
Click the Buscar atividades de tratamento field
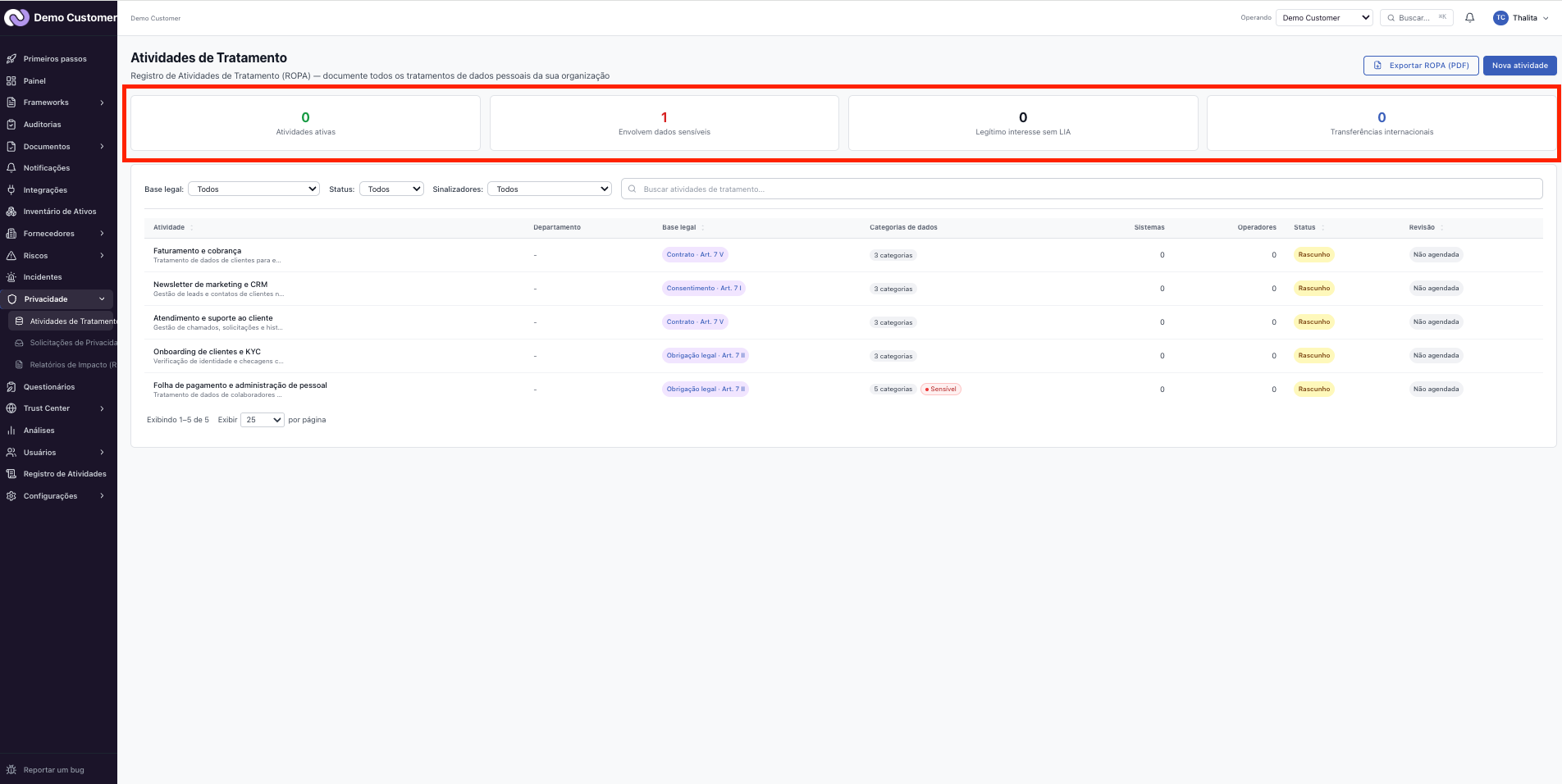(1081, 189)
